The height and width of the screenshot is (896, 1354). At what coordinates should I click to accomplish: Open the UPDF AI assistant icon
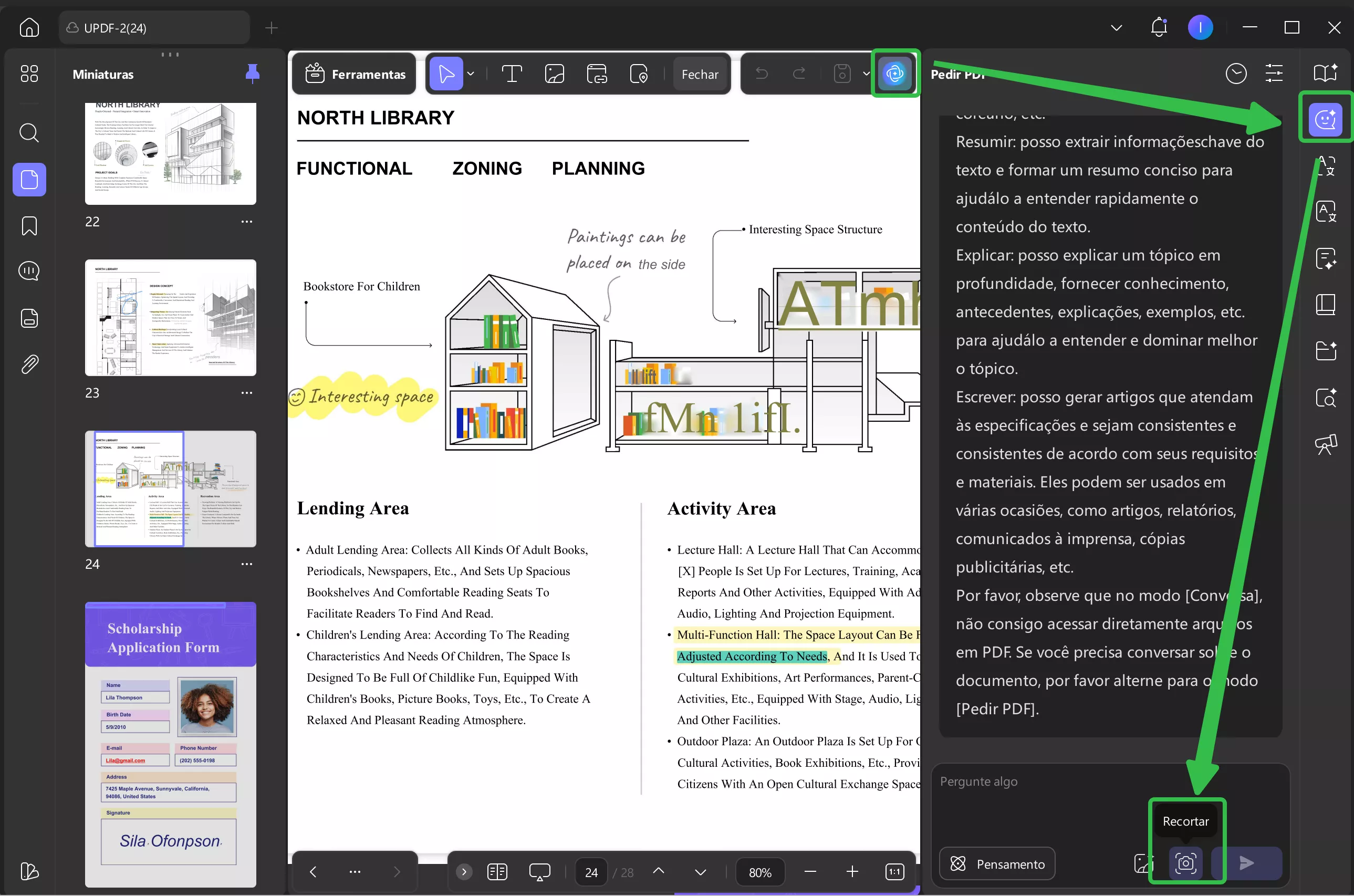pos(894,74)
